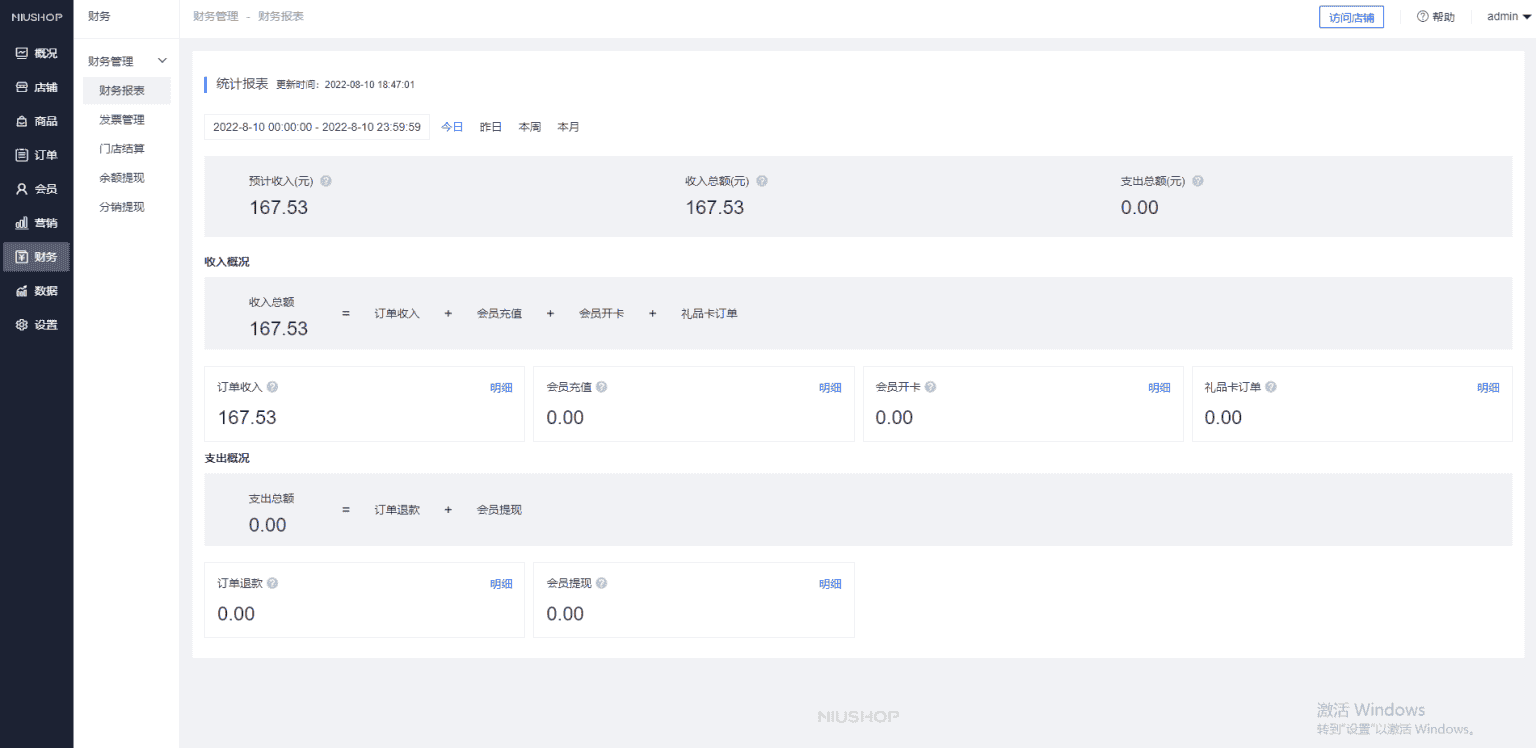The image size is (1536, 748).
Task: Collapse the 财务管理 menu chevron
Action: (x=163, y=61)
